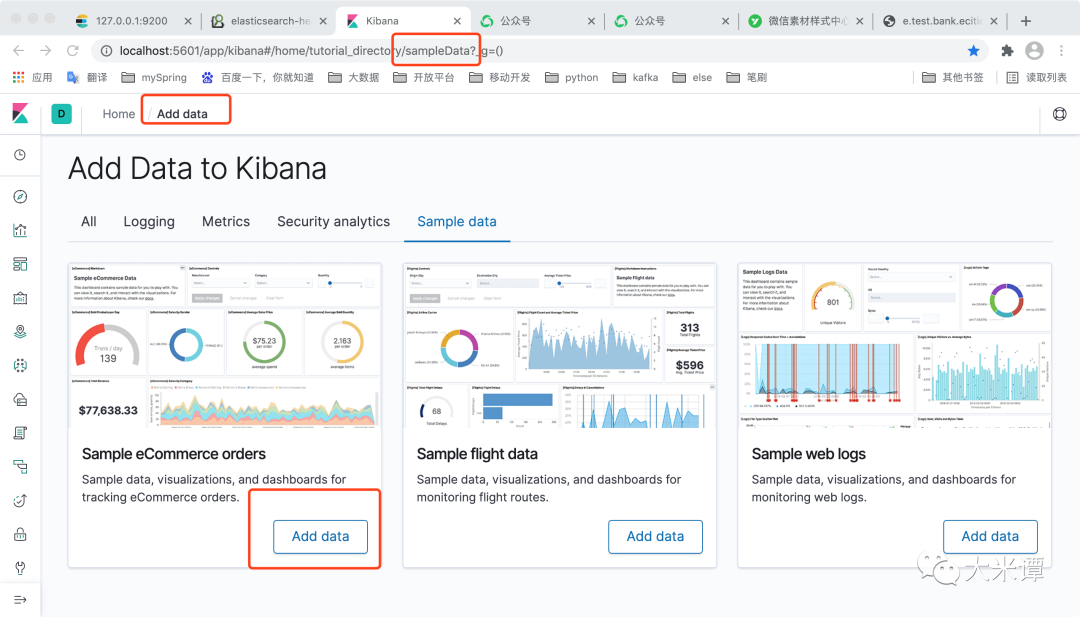The height and width of the screenshot is (617, 1080).
Task: Click Home breadcrumb link
Action: point(118,114)
